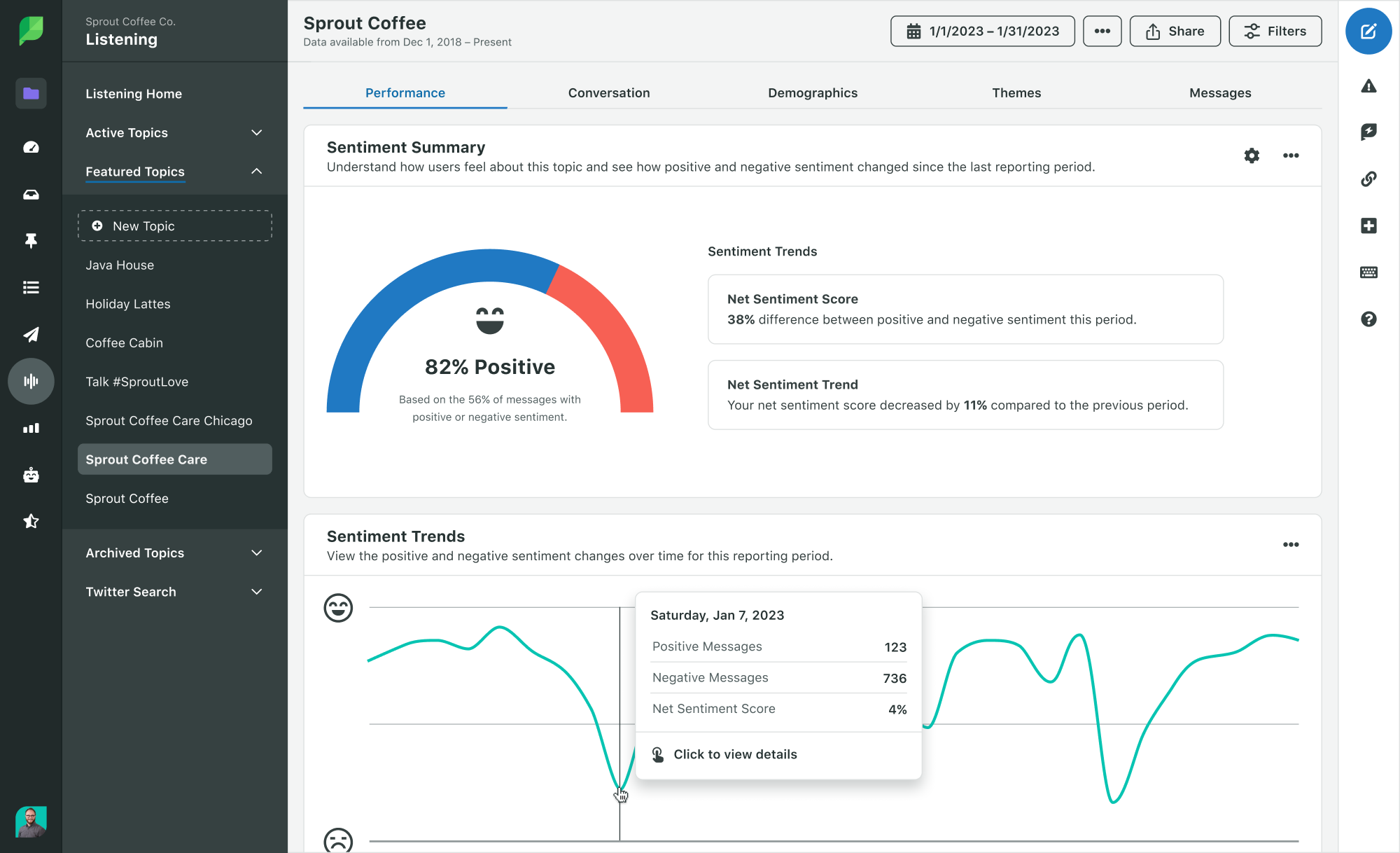
Task: Click the overflow menu on Sentiment Summary
Action: [x=1291, y=155]
